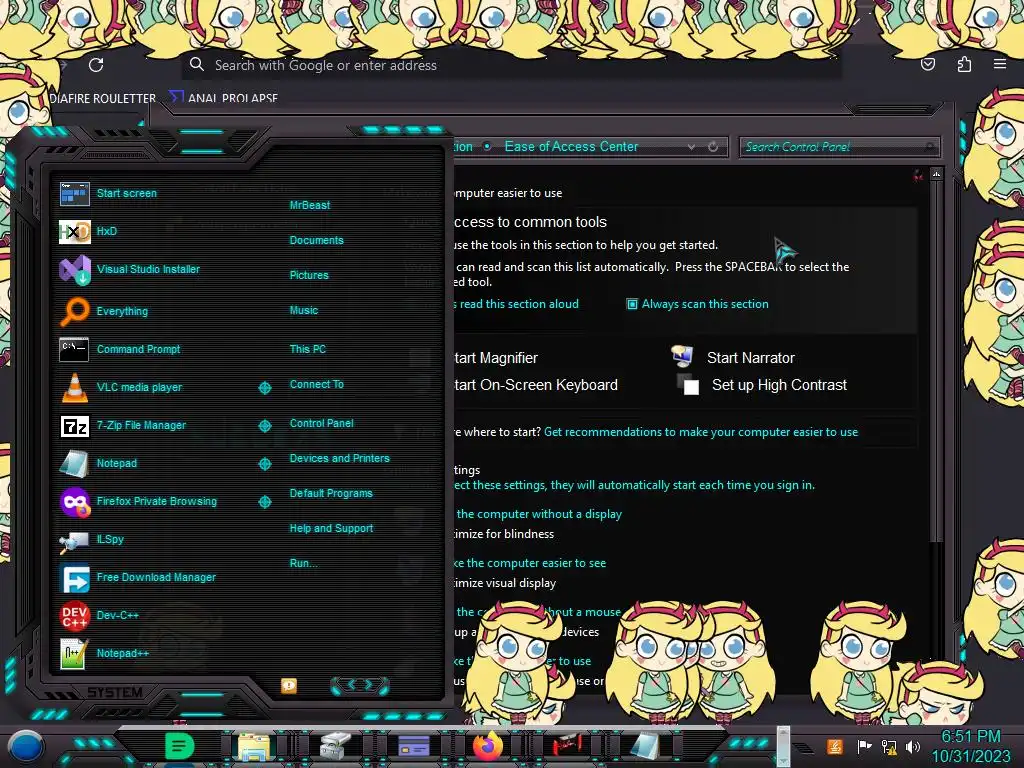
Task: Click Start Narrator
Action: click(750, 358)
